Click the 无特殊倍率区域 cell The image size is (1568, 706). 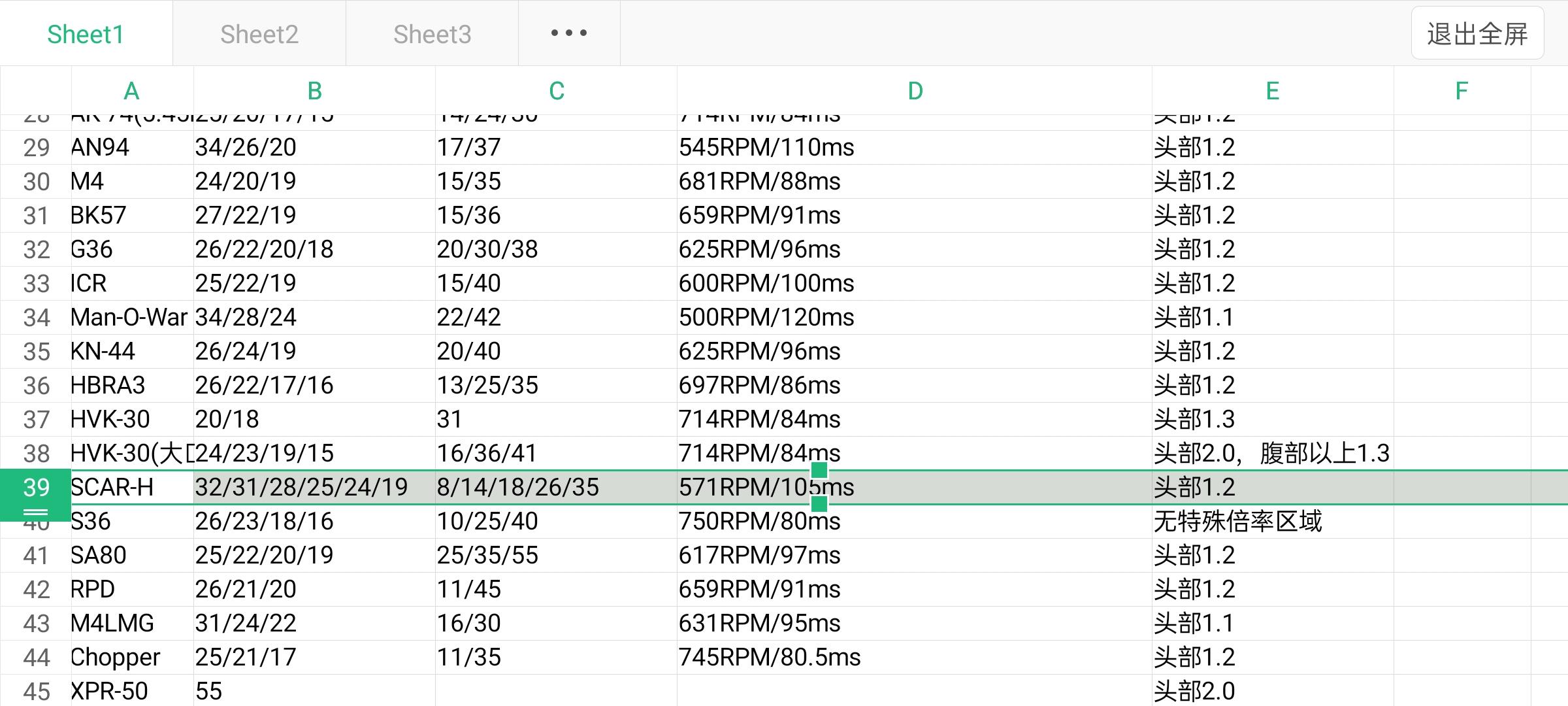[1238, 522]
